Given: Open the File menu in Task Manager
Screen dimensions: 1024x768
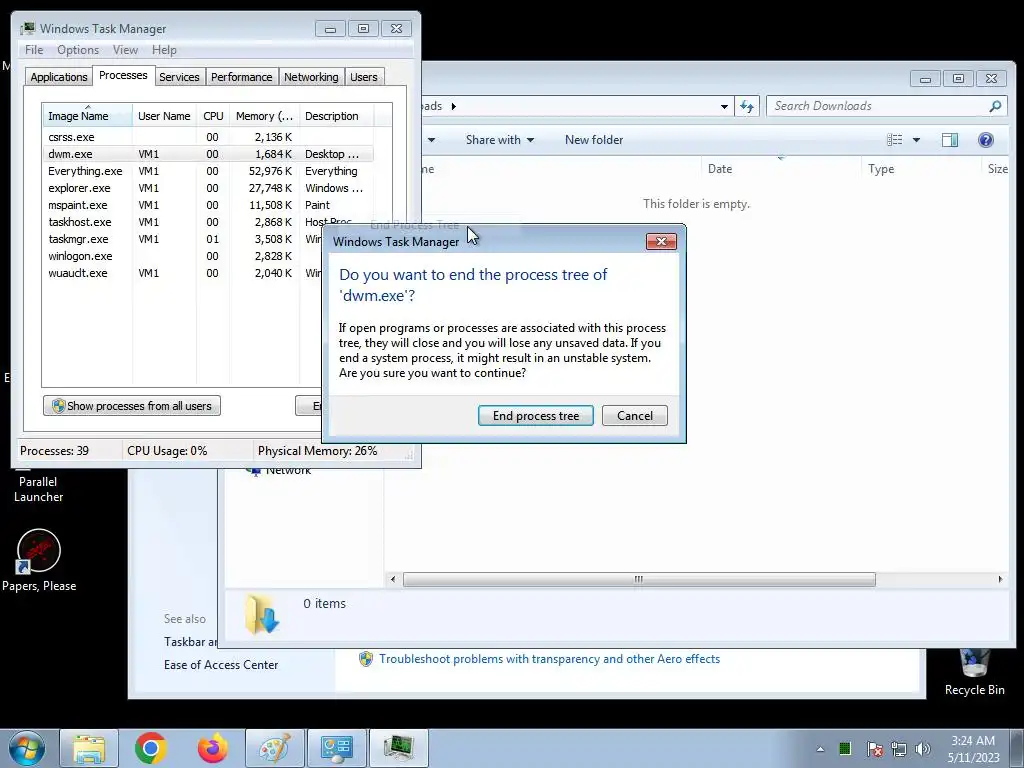Looking at the screenshot, I should click(x=34, y=50).
